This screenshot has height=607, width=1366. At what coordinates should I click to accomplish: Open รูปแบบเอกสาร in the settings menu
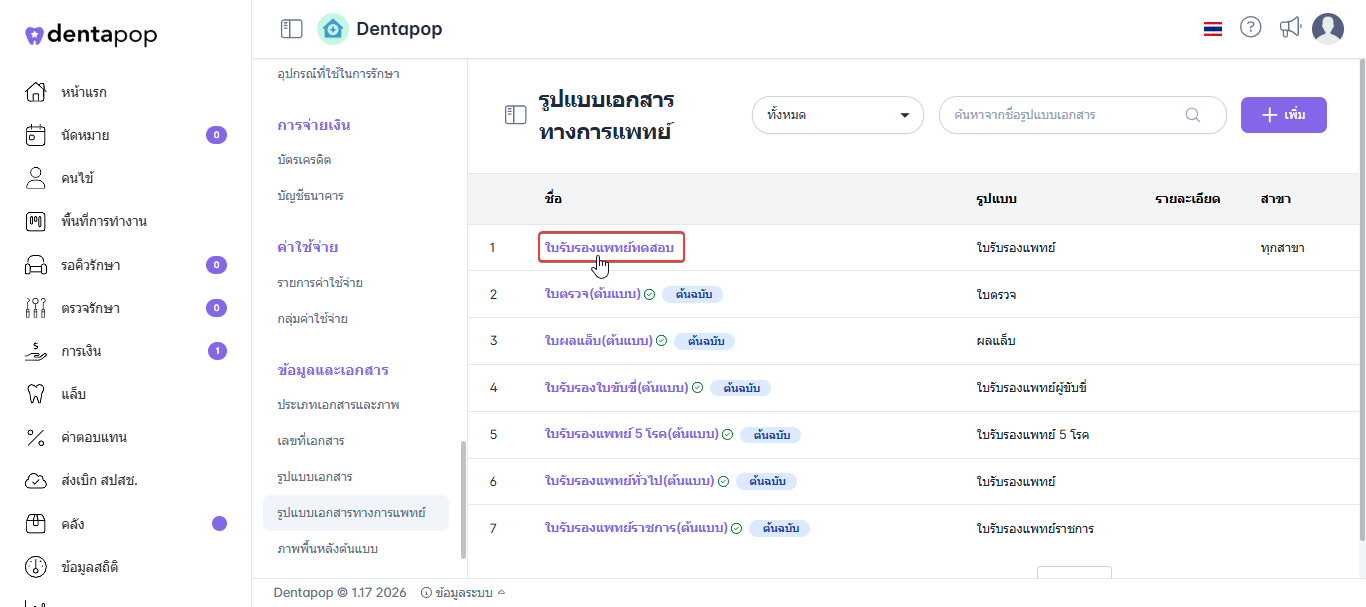pyautogui.click(x=315, y=477)
